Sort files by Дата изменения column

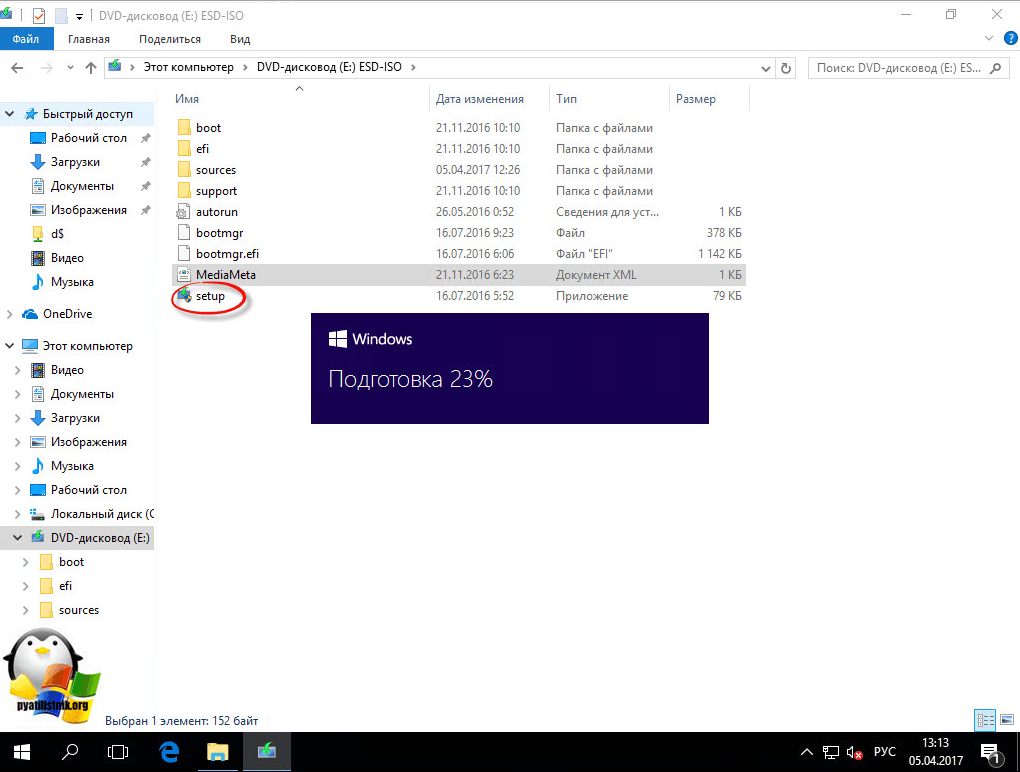pyautogui.click(x=480, y=99)
